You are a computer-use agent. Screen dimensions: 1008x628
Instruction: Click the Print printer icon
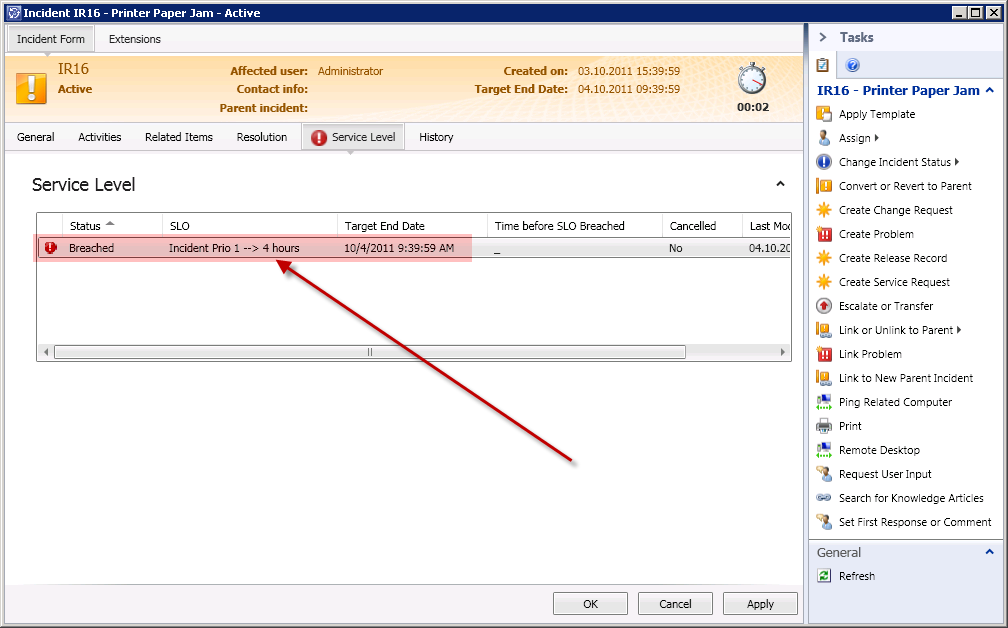pyautogui.click(x=824, y=426)
